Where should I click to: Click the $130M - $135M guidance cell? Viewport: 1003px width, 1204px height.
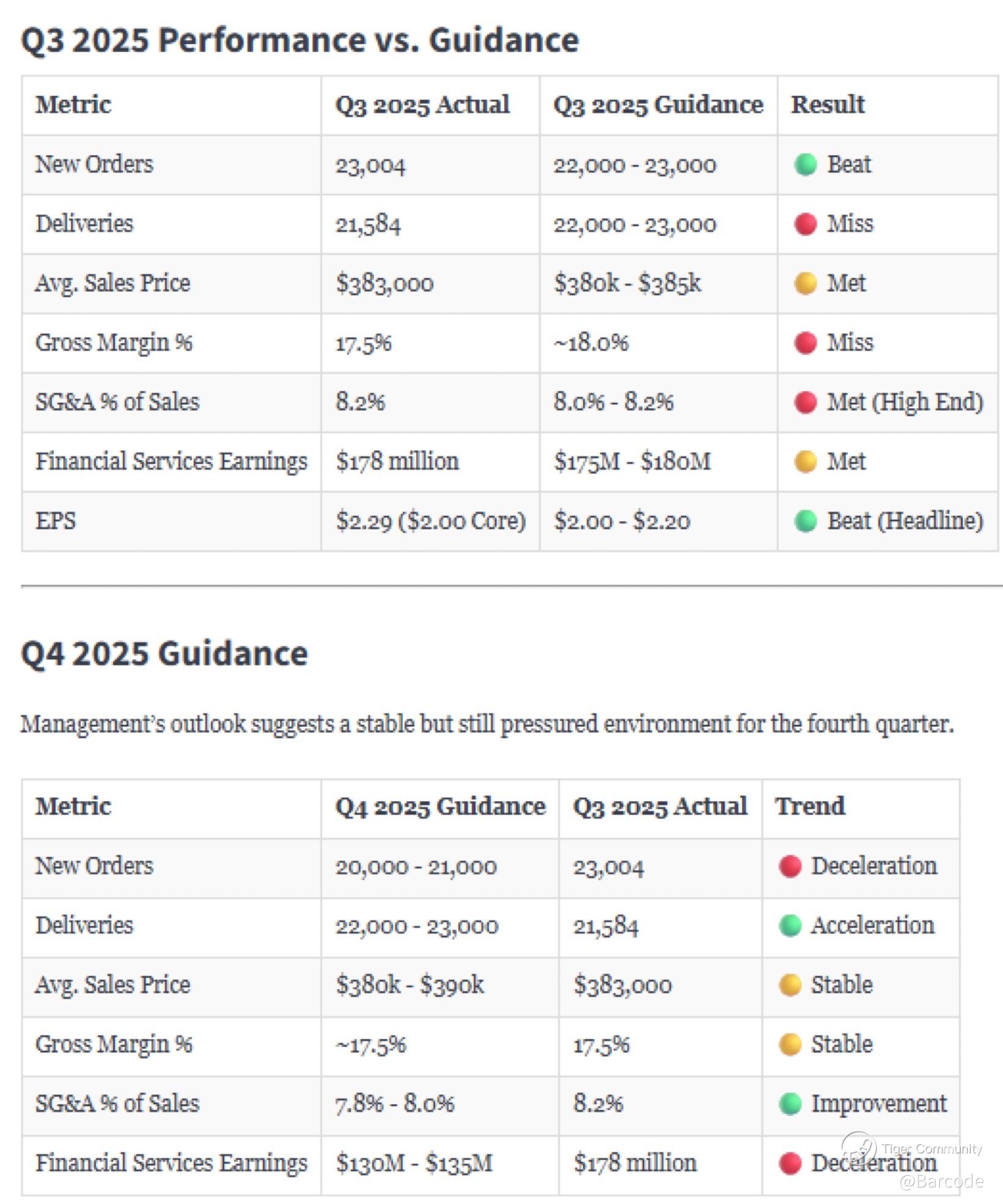click(x=414, y=1162)
